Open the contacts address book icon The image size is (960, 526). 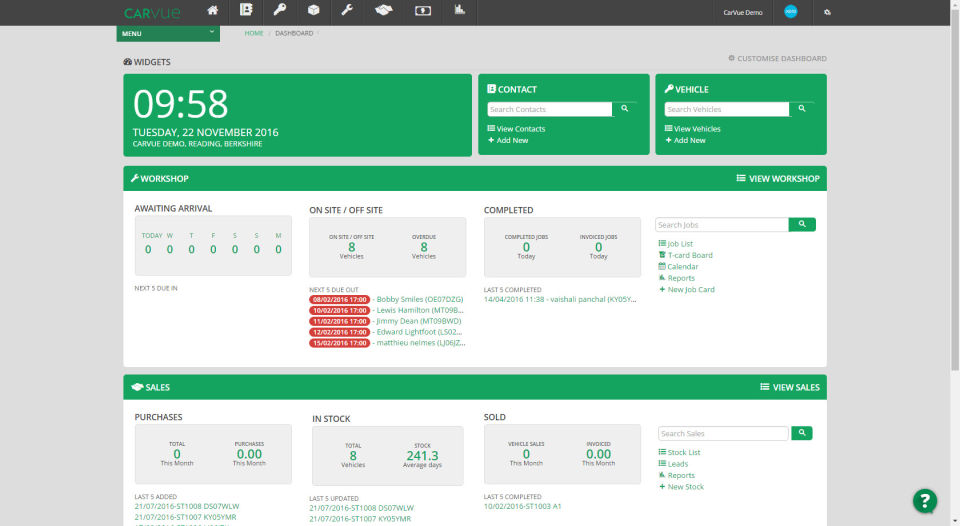click(247, 12)
